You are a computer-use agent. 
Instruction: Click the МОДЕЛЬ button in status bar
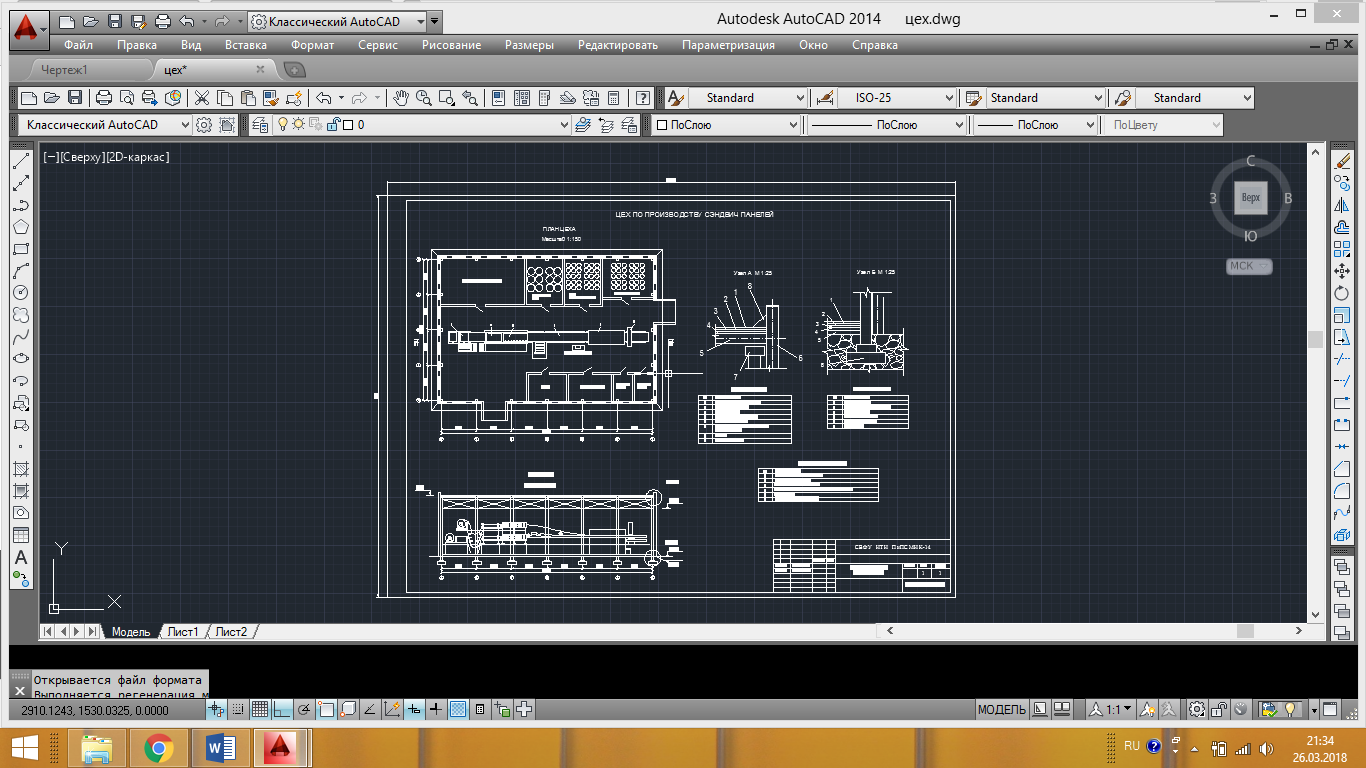[1002, 710]
